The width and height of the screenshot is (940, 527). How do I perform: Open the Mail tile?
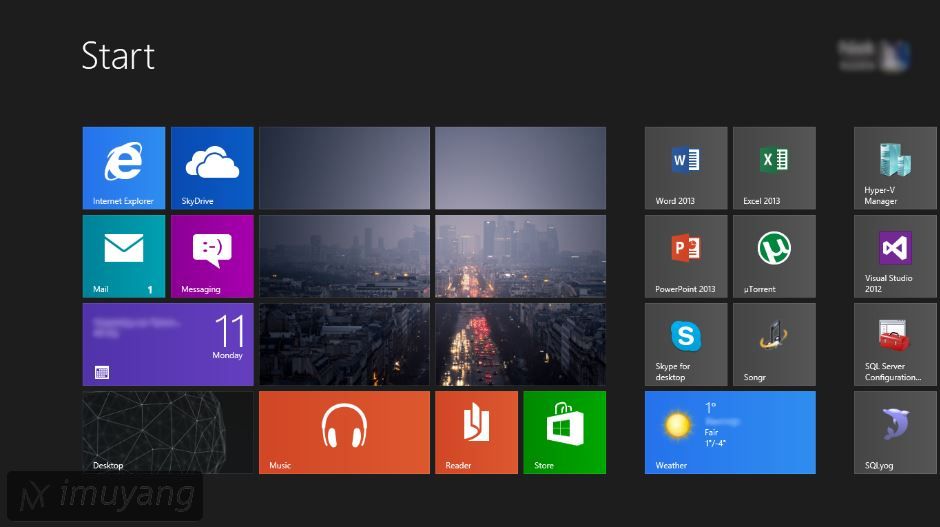(123, 256)
